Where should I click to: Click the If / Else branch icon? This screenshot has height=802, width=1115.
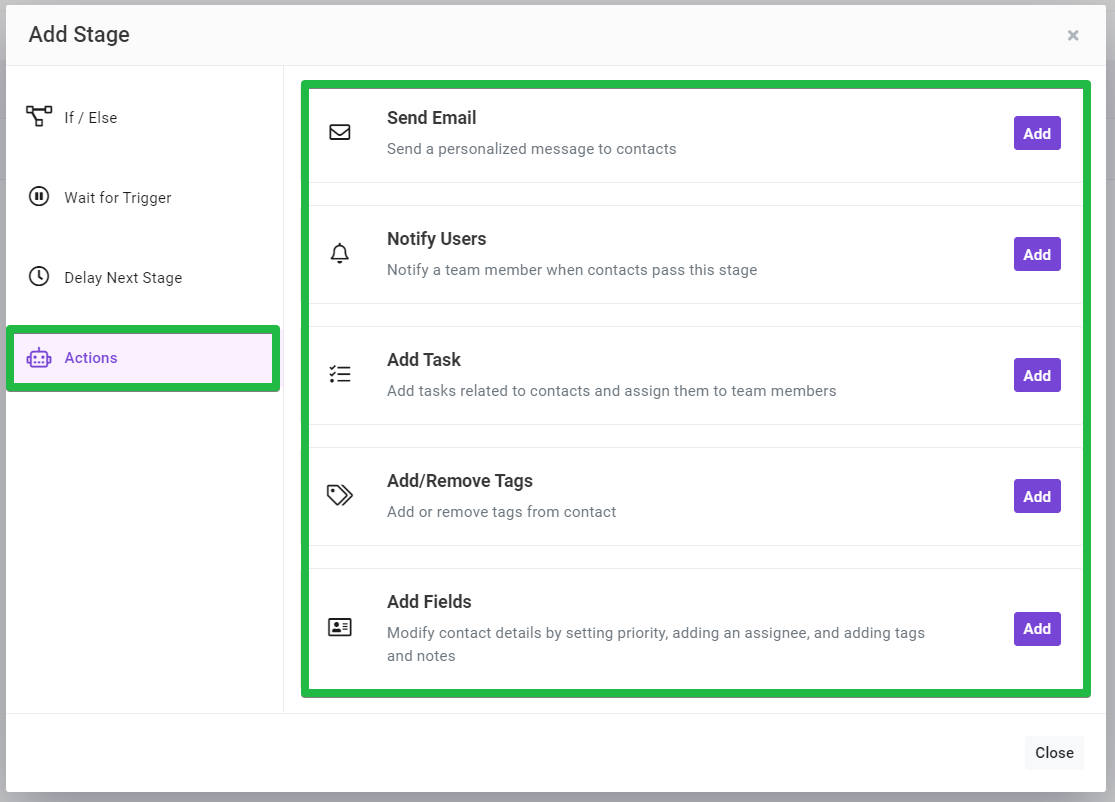pyautogui.click(x=39, y=116)
